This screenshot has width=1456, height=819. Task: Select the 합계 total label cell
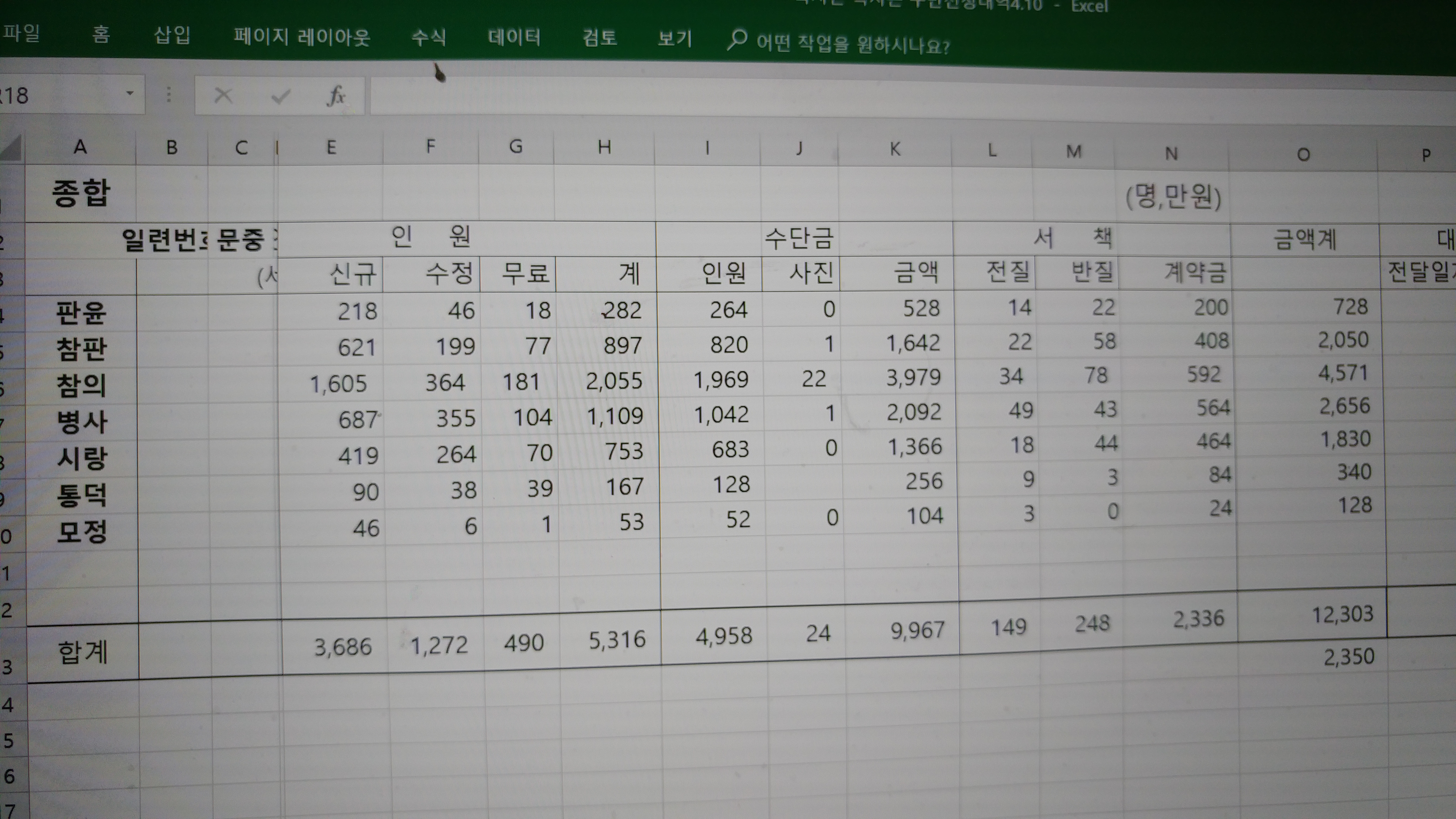83,653
